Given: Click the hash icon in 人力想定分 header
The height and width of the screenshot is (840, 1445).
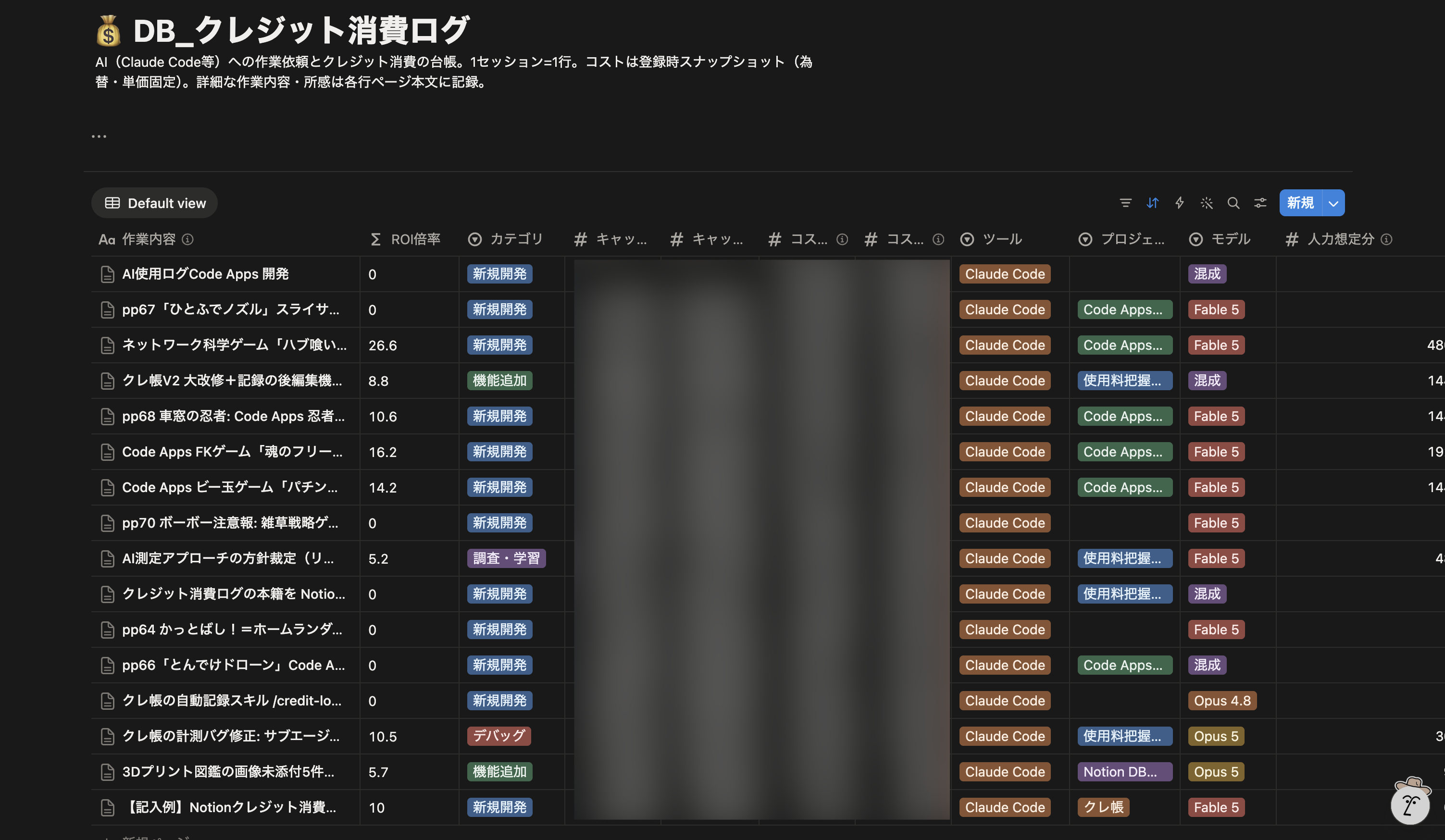Looking at the screenshot, I should pyautogui.click(x=1291, y=239).
